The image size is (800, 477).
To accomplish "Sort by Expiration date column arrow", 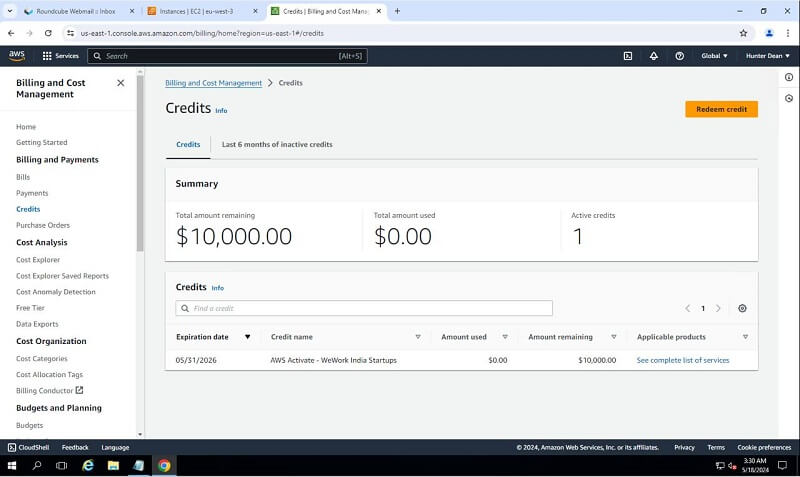I will 247,337.
